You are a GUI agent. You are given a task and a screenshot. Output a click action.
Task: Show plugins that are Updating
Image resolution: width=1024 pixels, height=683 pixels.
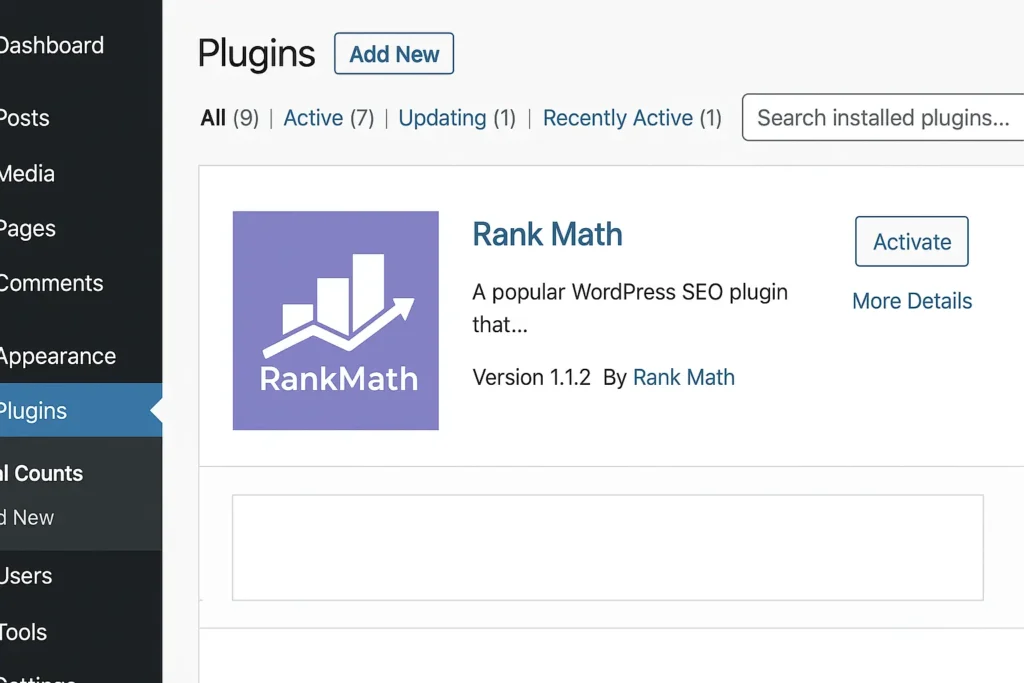pos(442,117)
